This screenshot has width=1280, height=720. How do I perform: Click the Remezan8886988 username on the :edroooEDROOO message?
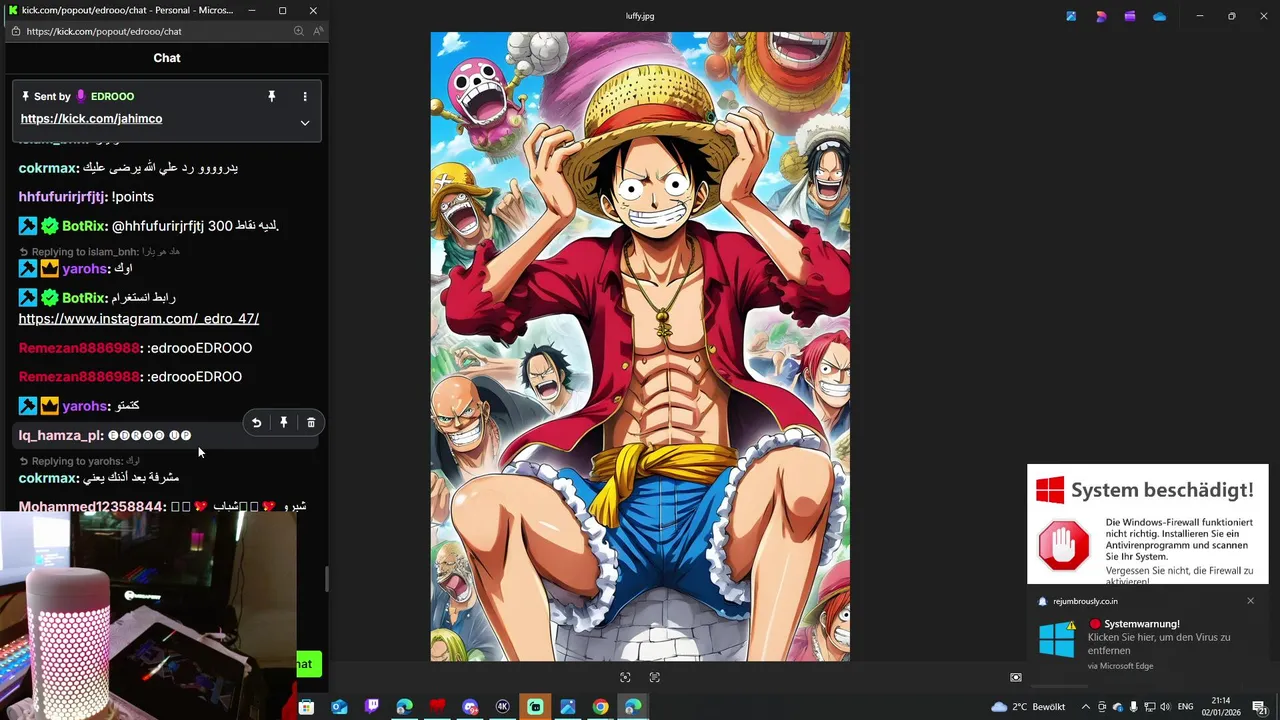[x=79, y=348]
